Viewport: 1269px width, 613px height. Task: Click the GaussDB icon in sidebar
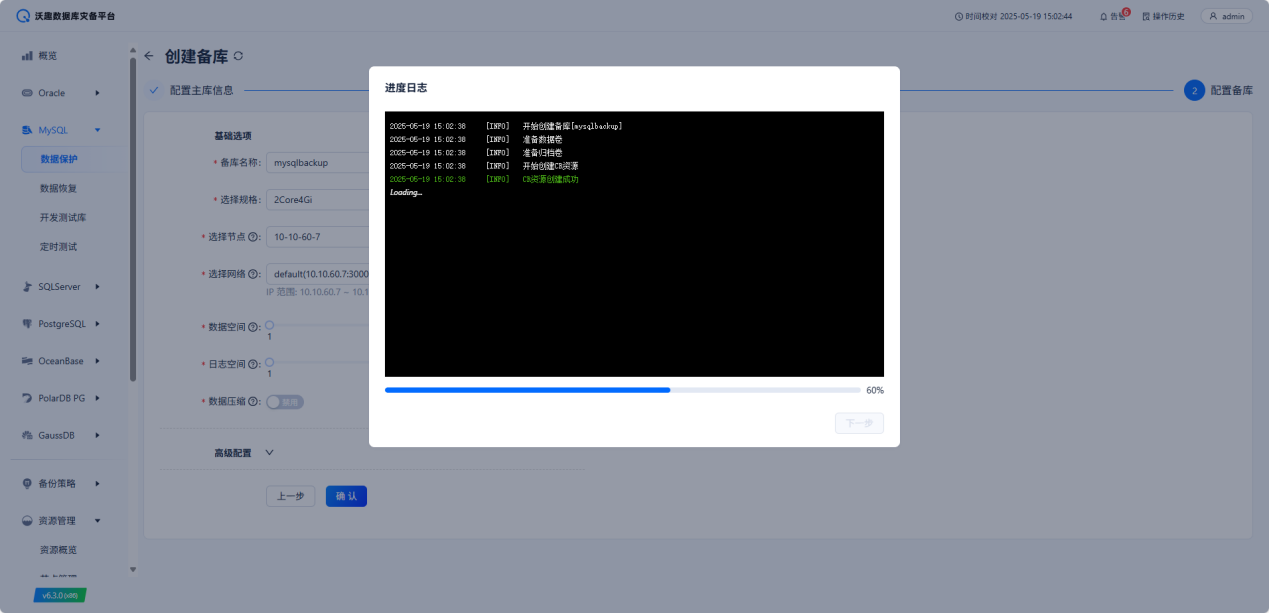point(28,435)
